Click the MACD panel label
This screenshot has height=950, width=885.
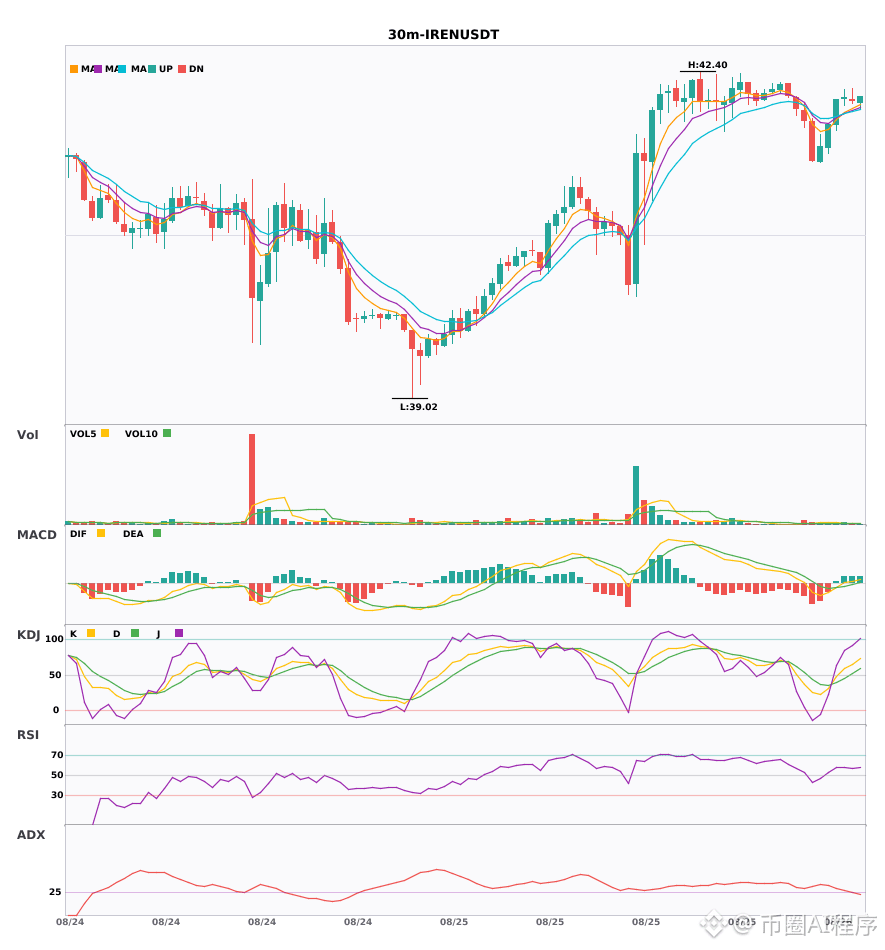36,534
